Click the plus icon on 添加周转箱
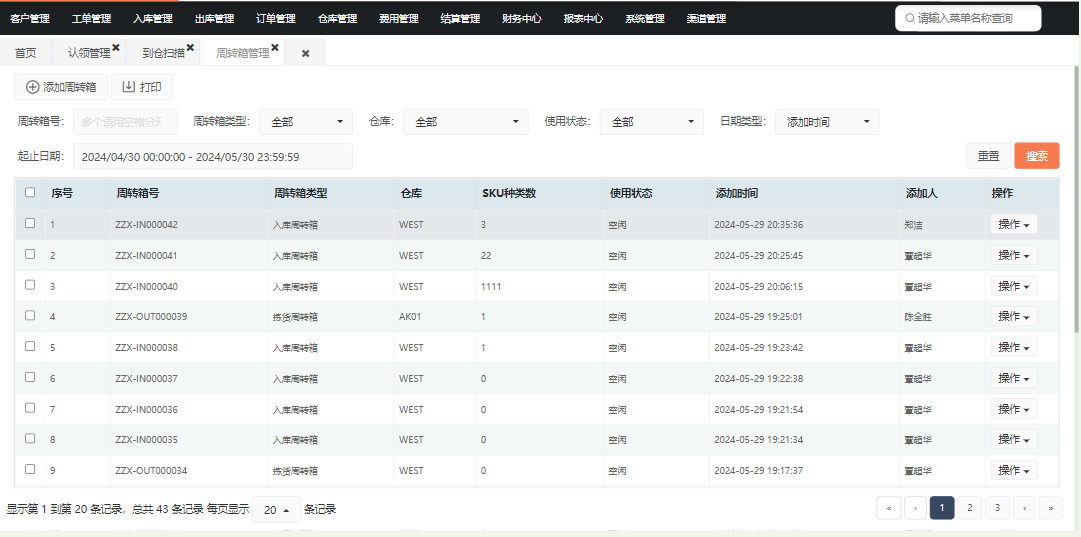1081x537 pixels. coord(32,87)
